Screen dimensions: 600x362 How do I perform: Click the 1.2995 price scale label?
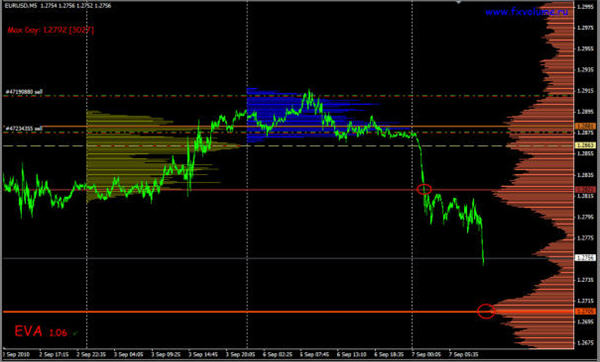point(585,7)
